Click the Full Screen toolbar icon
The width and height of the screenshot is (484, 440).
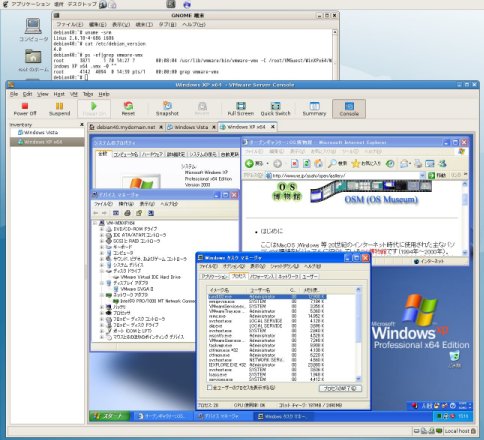click(x=241, y=106)
